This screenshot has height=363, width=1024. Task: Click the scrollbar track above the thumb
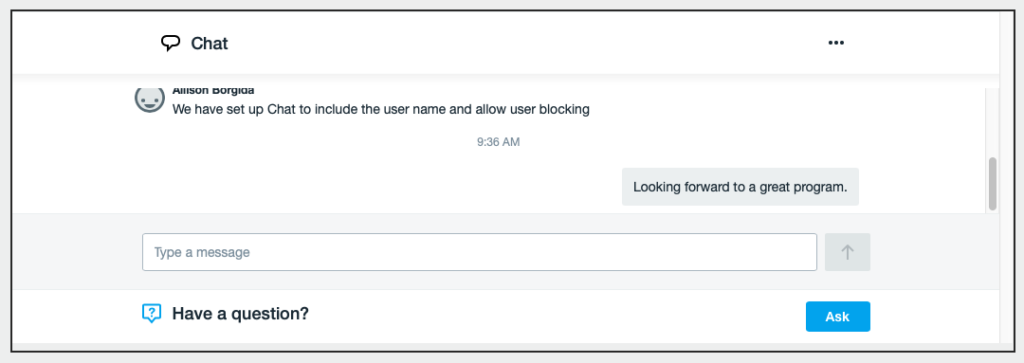pyautogui.click(x=993, y=121)
